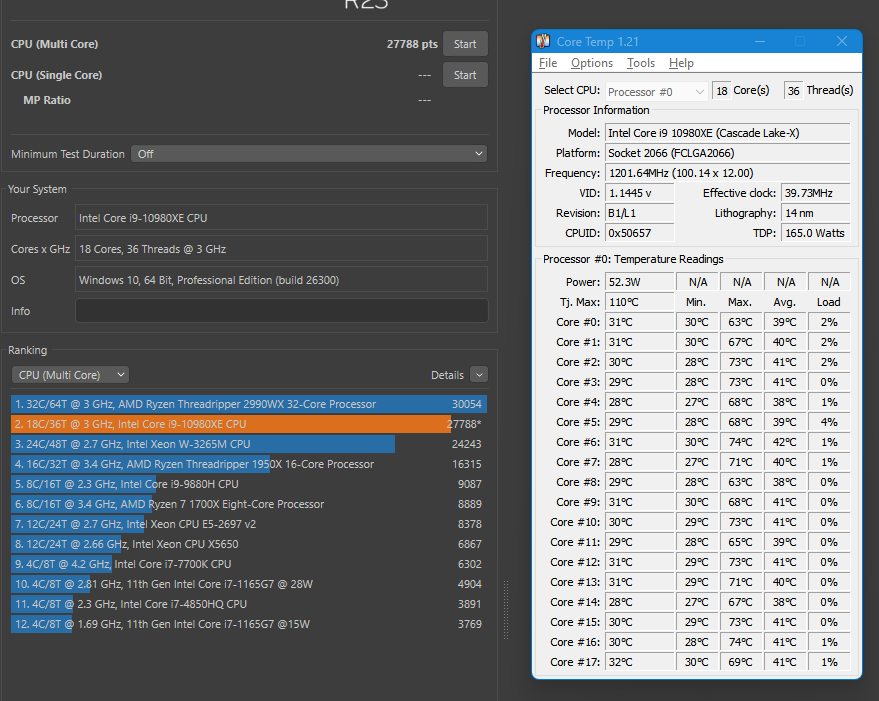Open the Minimum Test Duration dropdown

tap(309, 154)
